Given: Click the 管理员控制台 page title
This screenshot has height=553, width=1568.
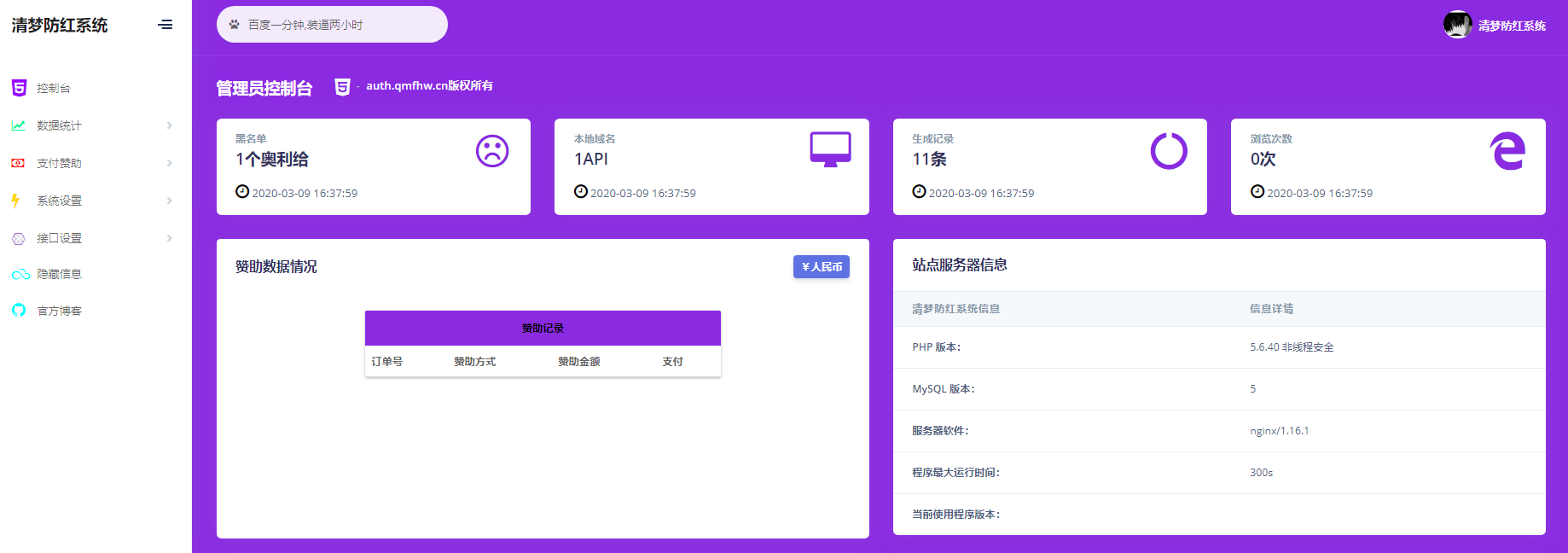Looking at the screenshot, I should [264, 88].
